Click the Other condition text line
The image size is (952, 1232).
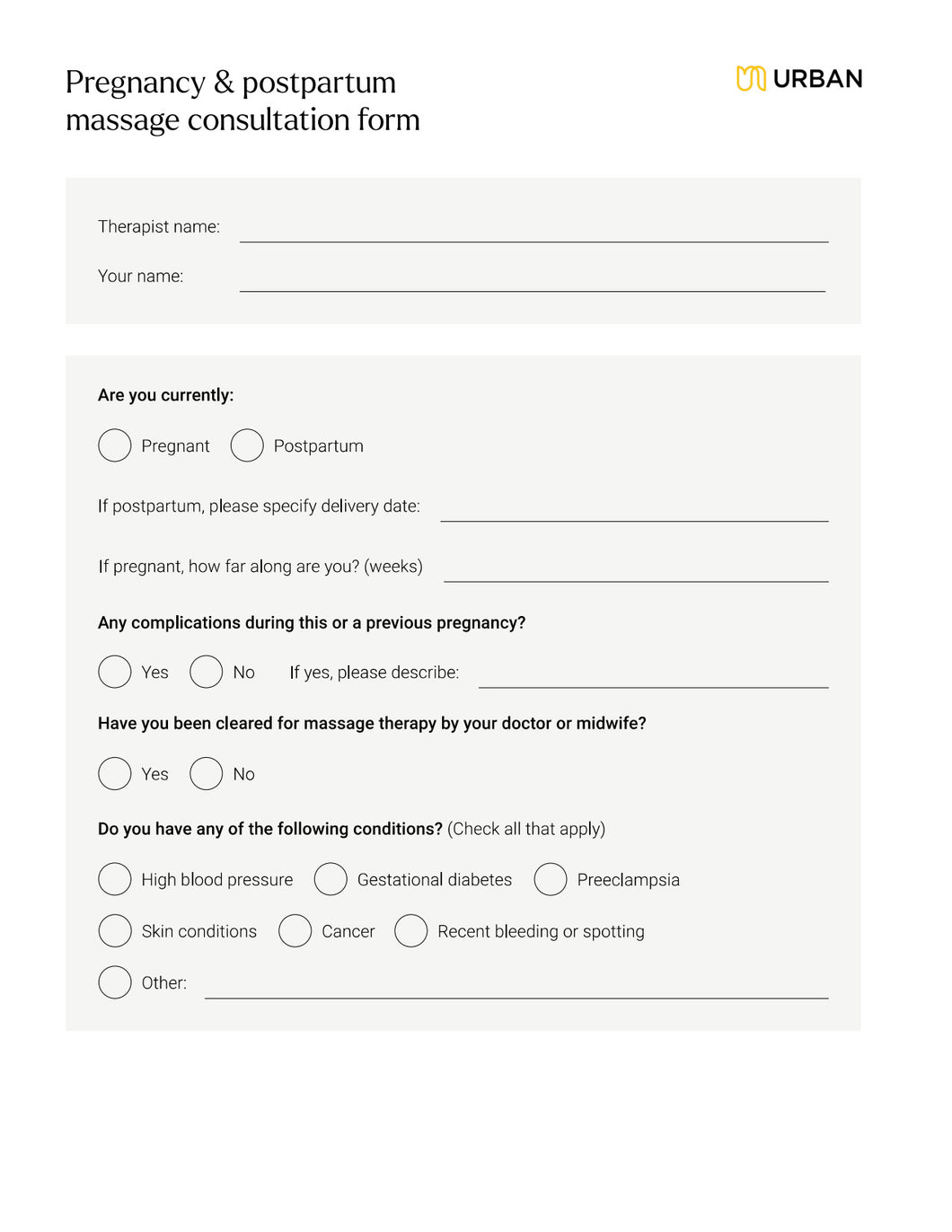click(516, 987)
